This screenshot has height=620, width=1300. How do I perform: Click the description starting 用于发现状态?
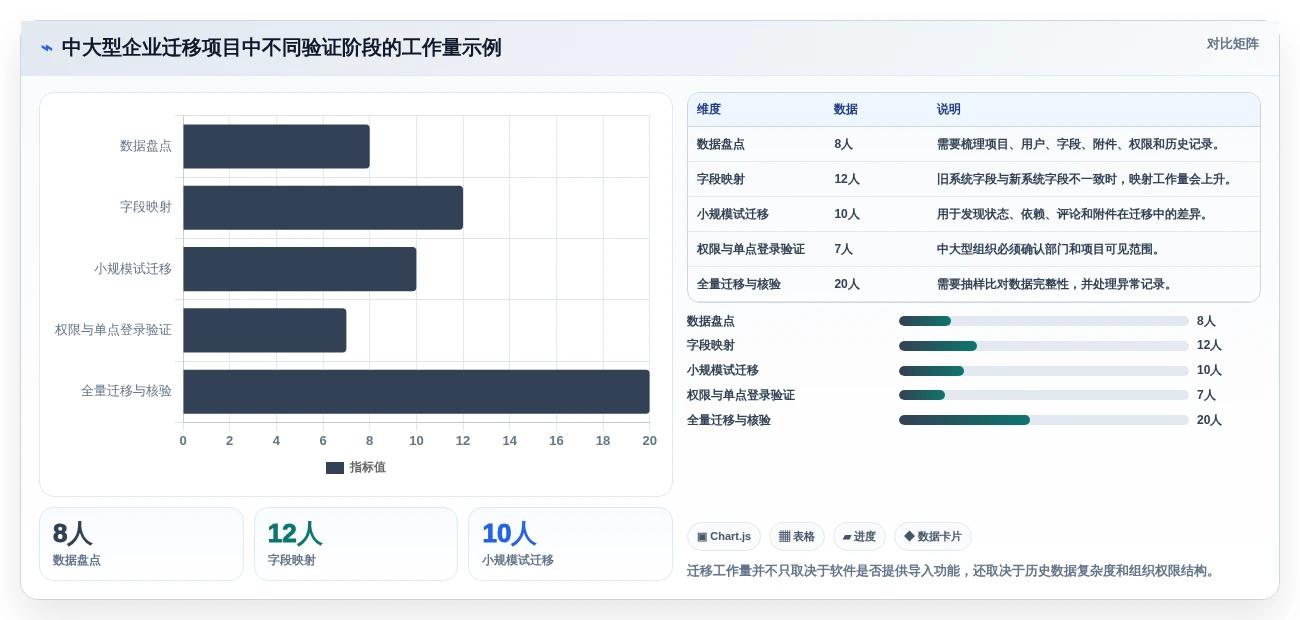click(1073, 214)
